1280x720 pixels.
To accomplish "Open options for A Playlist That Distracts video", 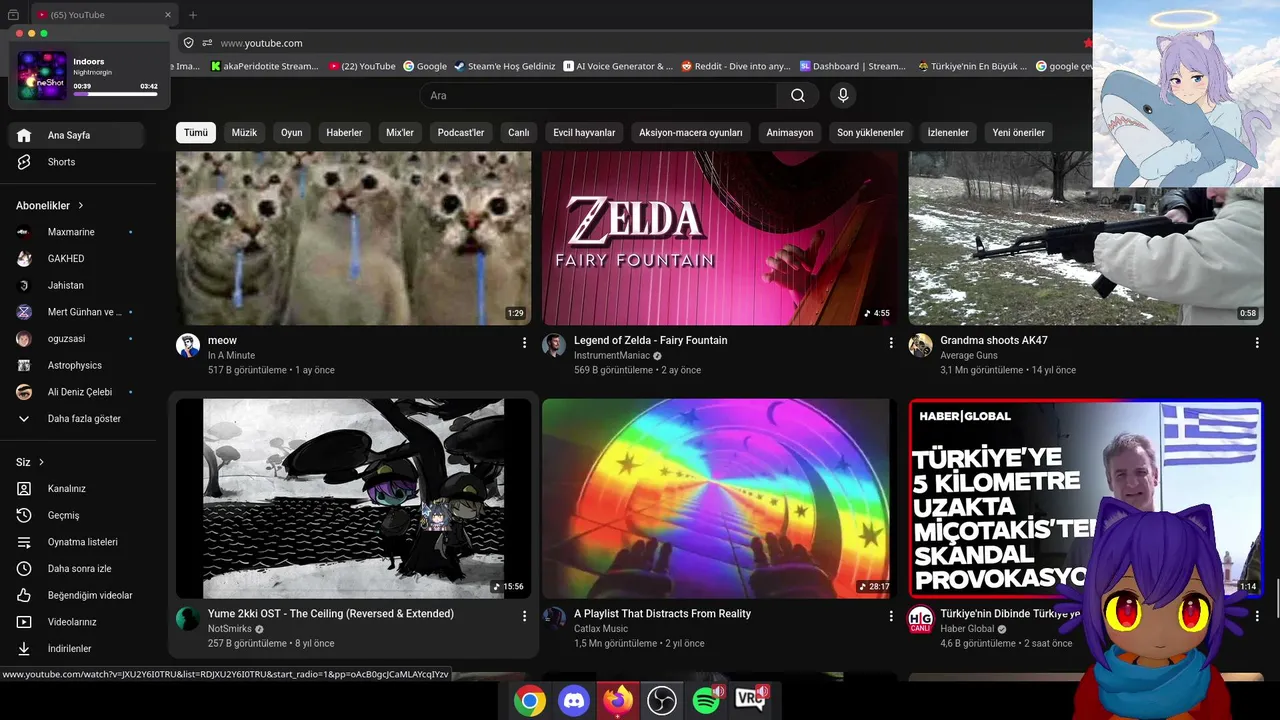I will pyautogui.click(x=891, y=616).
